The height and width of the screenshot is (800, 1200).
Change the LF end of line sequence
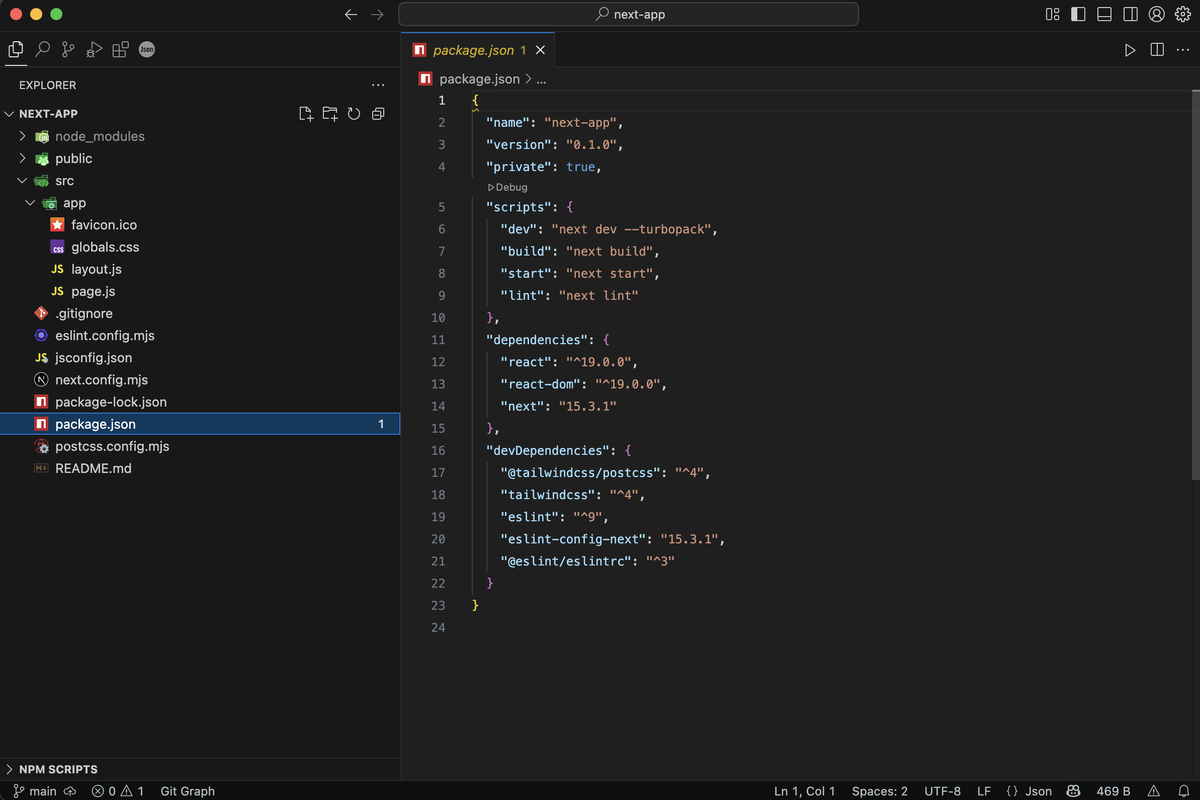(984, 791)
